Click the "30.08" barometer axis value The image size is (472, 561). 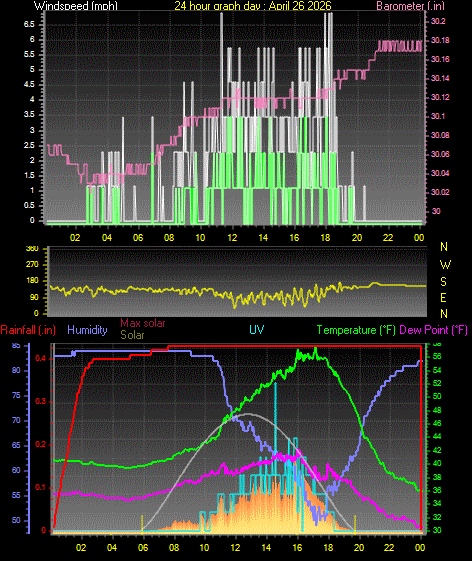coord(440,135)
